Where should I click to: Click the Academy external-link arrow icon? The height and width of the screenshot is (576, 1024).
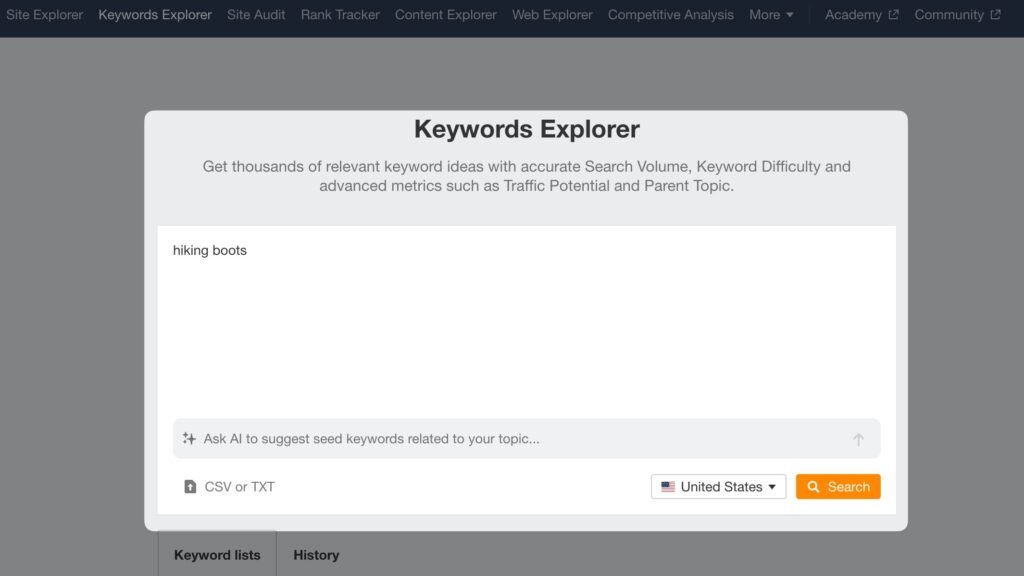(893, 14)
